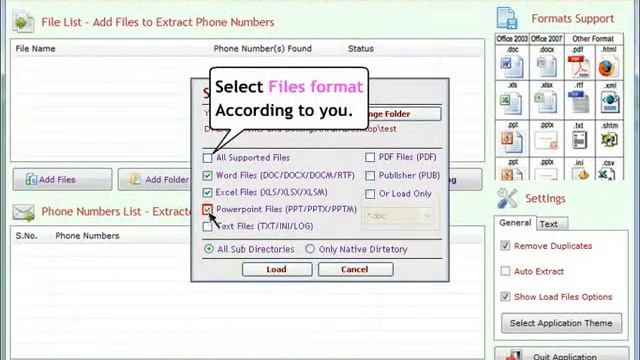Screen dimensions: 640x360
Task: Click the Other Format column header
Action: (593, 39)
